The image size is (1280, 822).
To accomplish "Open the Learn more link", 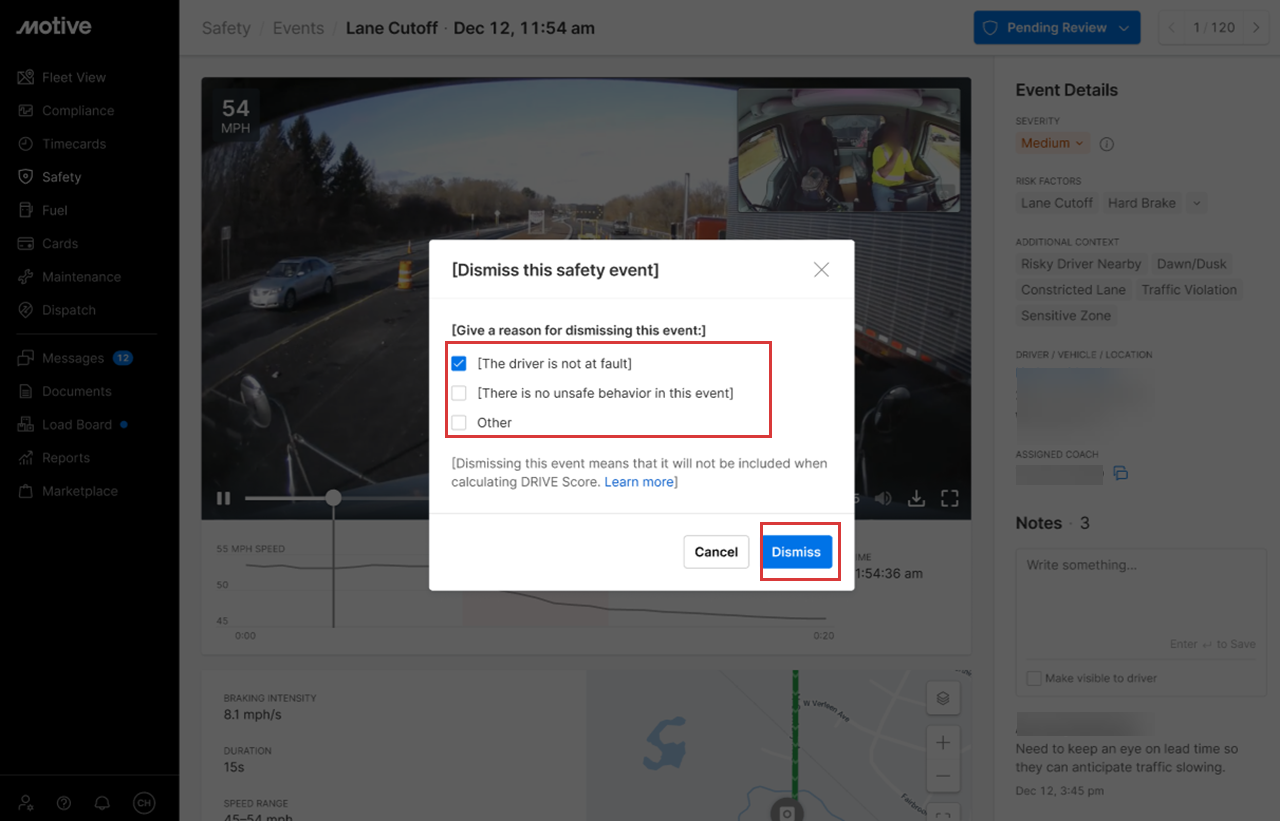I will click(x=639, y=482).
